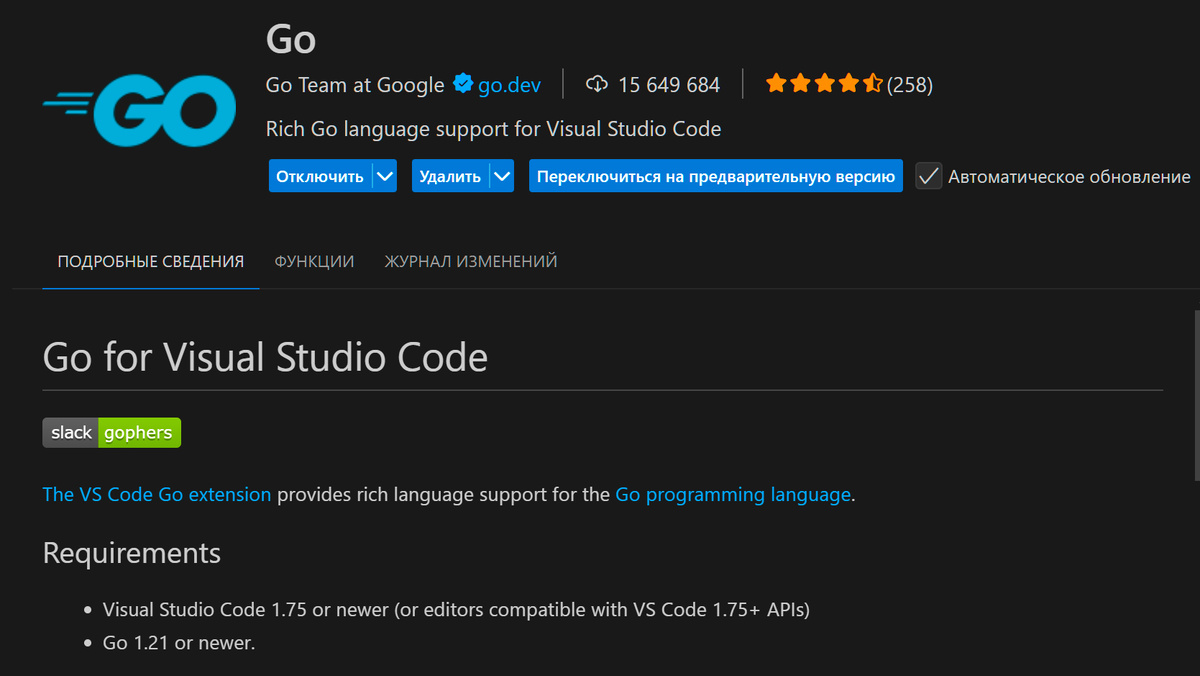Viewport: 1200px width, 676px height.
Task: Click the Go extension logo
Action: 139,112
